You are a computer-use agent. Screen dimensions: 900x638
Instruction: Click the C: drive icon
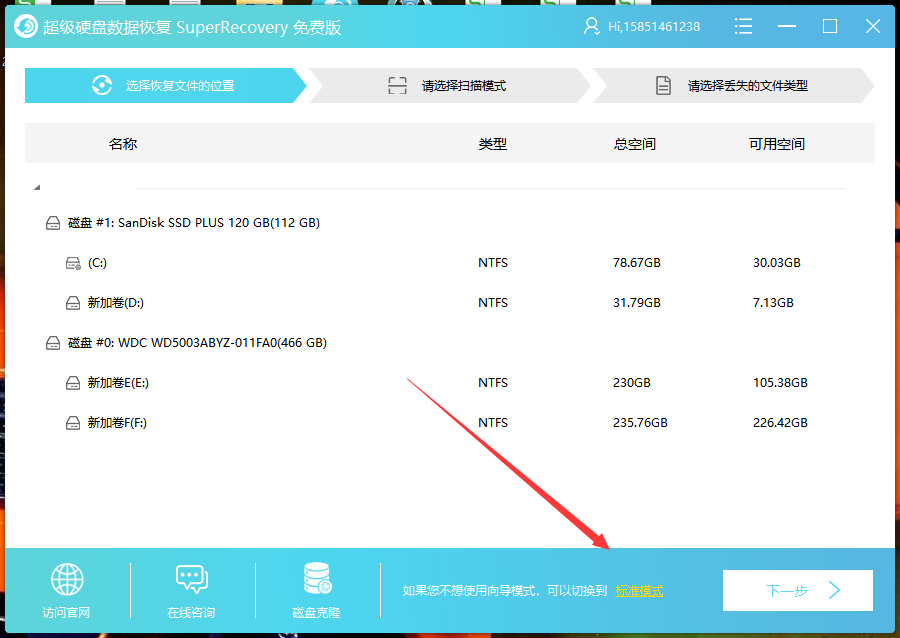[73, 263]
